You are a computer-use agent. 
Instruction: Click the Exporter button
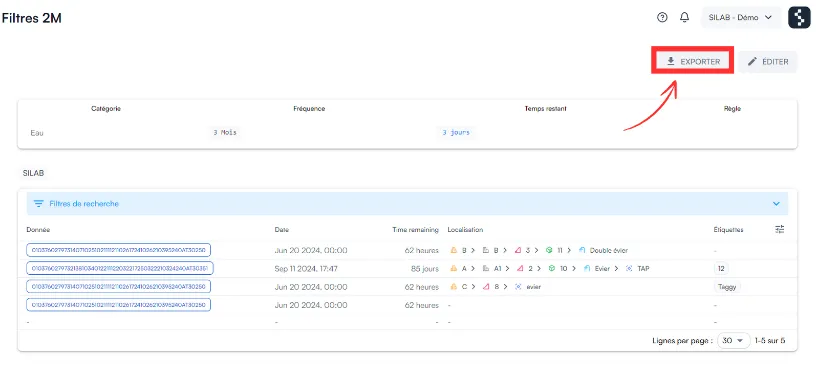(x=693, y=61)
